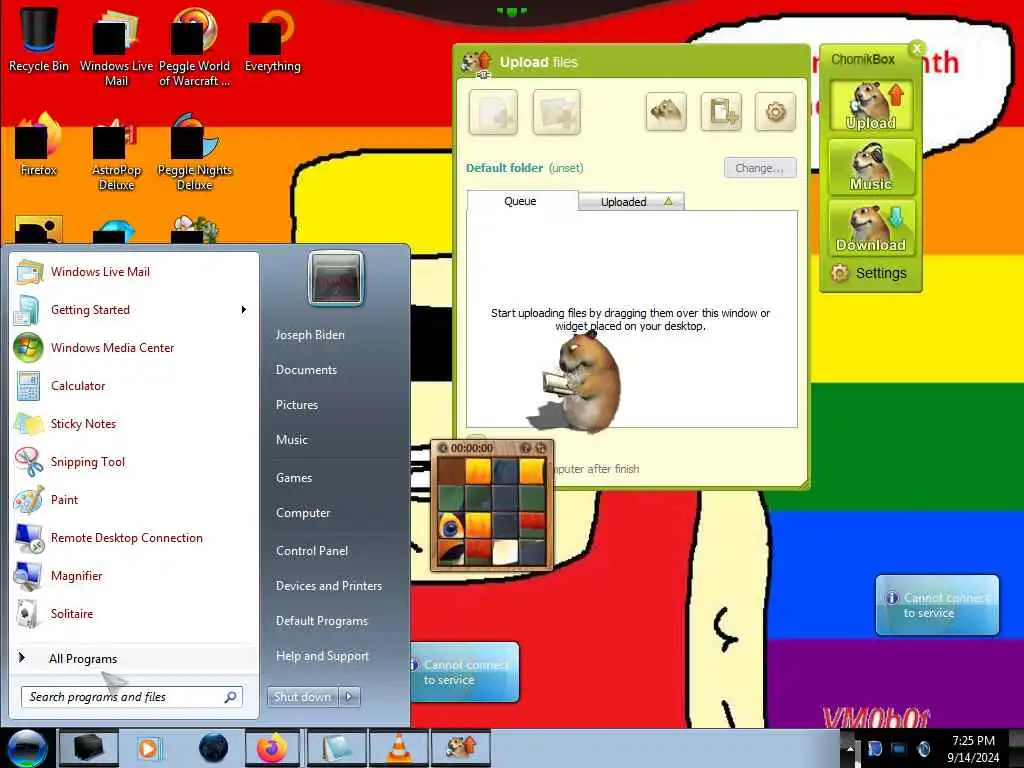Click the ChomikBox hamster icon in taskbar

coord(461,748)
